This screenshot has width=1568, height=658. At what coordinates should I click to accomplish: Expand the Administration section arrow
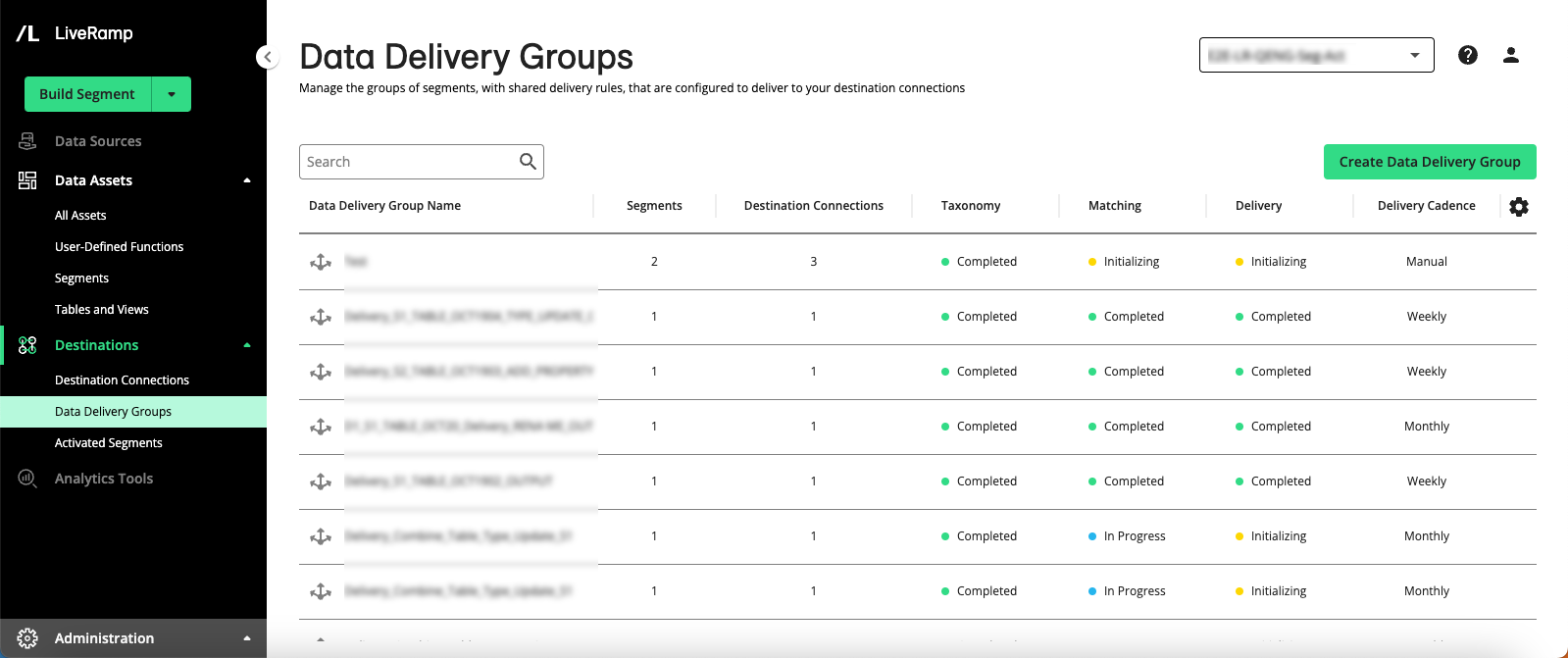pyautogui.click(x=247, y=638)
